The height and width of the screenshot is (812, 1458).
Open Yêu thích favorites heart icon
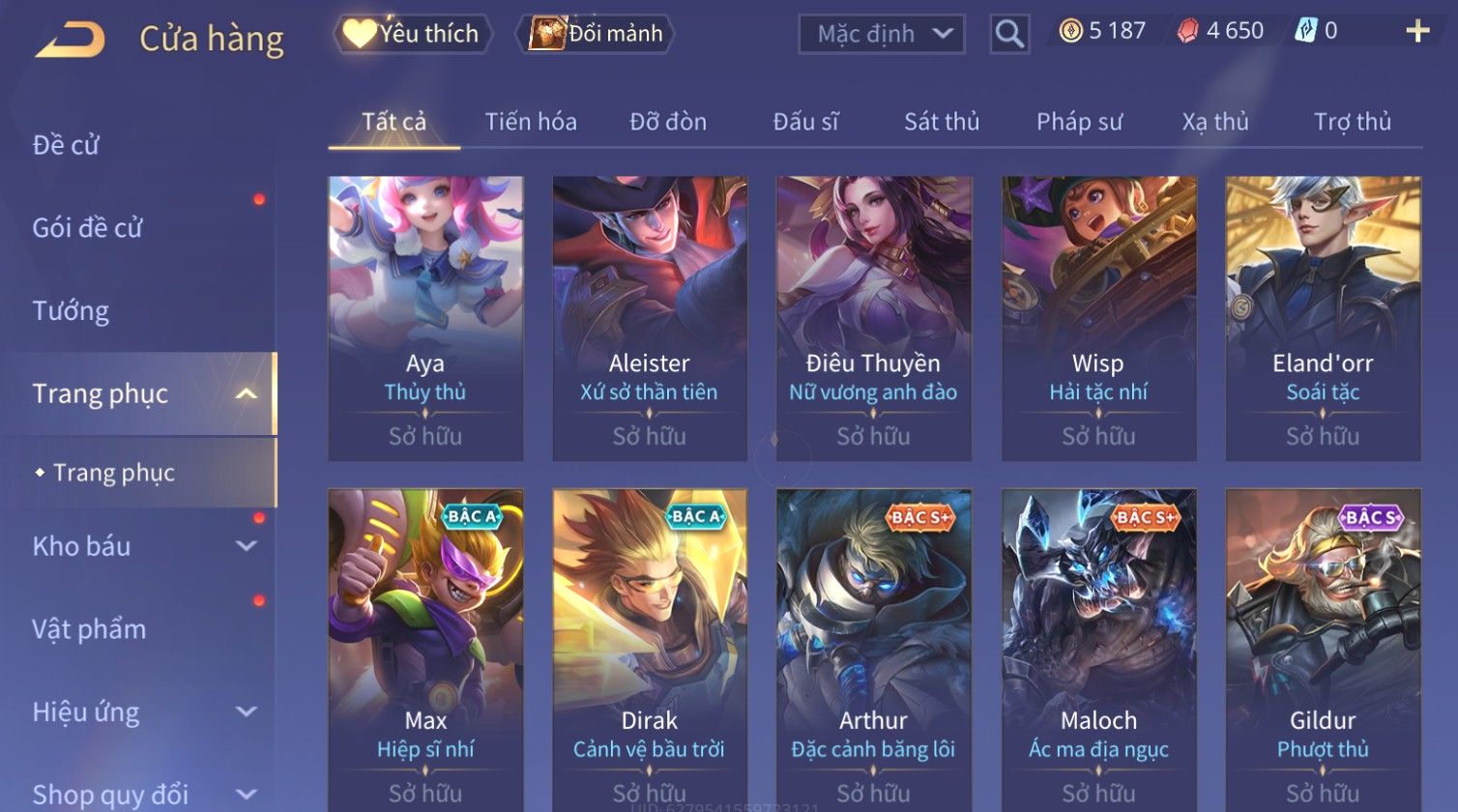coord(359,34)
